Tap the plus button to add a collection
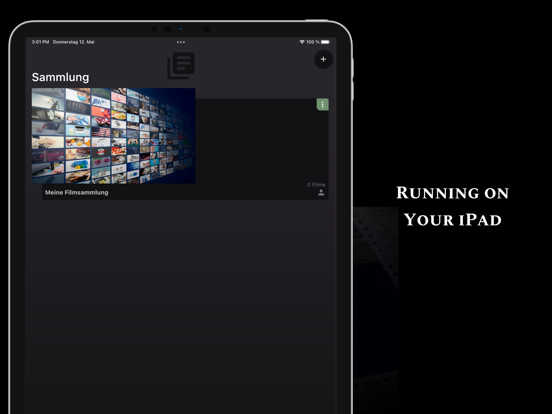 [x=323, y=59]
